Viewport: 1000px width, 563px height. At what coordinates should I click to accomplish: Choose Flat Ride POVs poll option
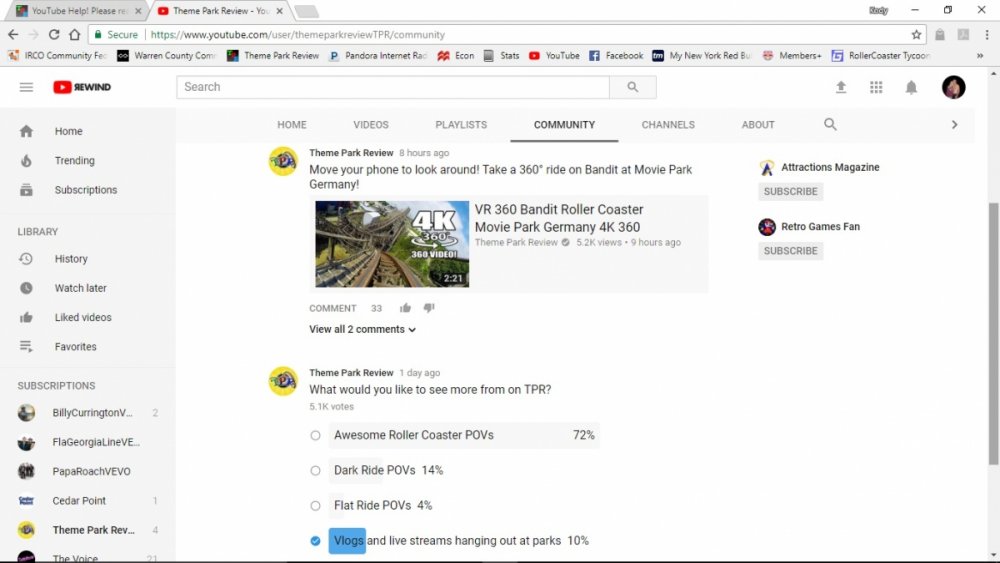click(x=315, y=505)
